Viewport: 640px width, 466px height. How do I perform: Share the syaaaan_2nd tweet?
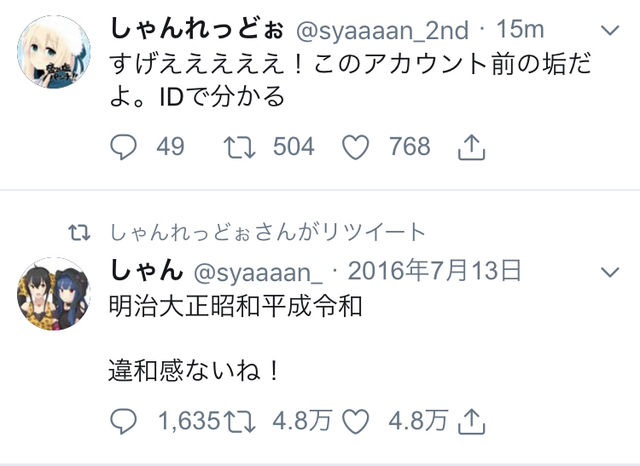tap(471, 147)
